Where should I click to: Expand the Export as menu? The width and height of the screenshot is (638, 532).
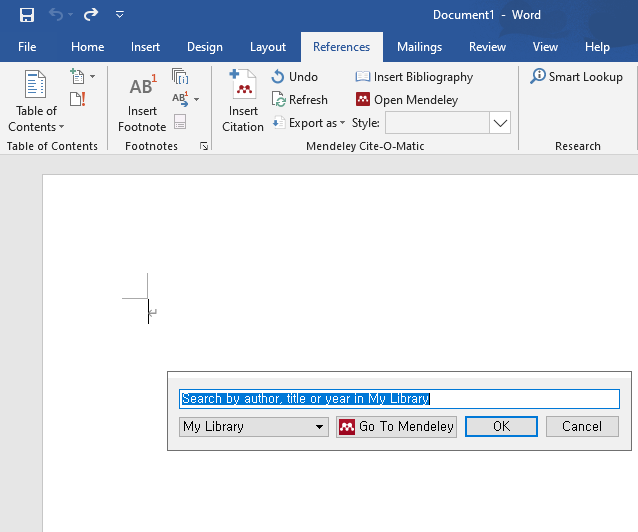pos(308,123)
